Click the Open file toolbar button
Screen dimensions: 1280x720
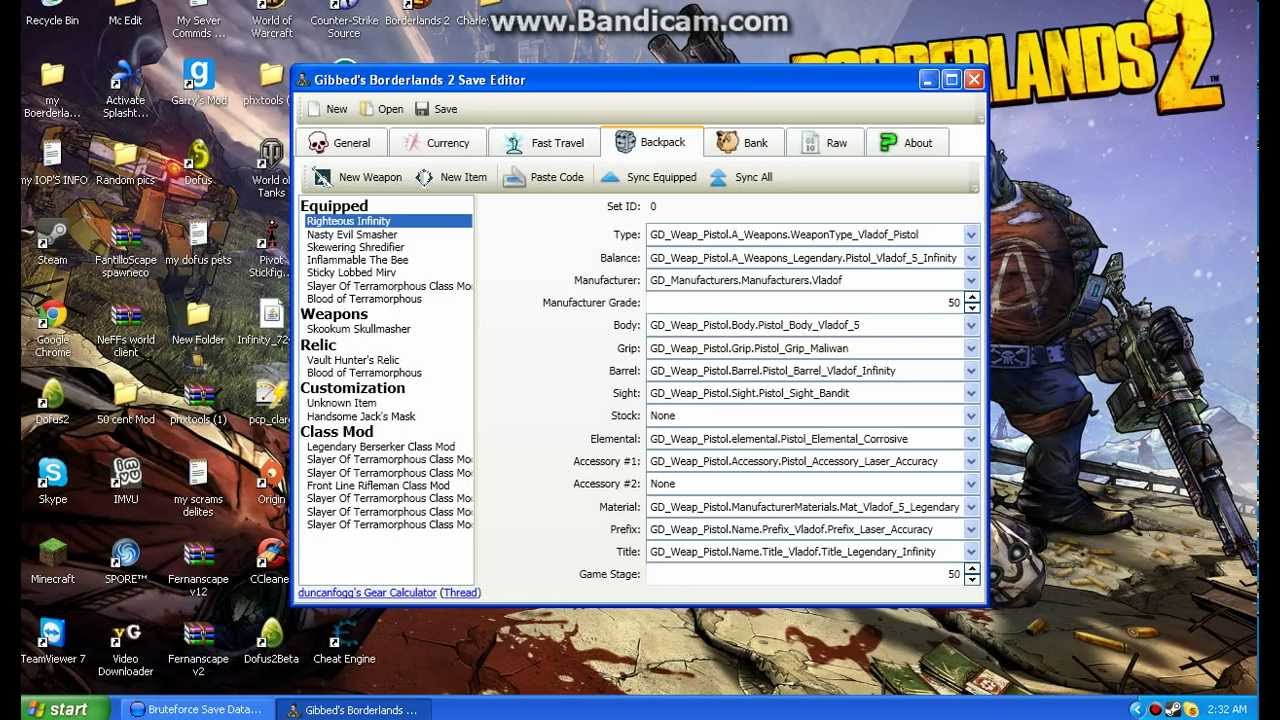coord(382,109)
